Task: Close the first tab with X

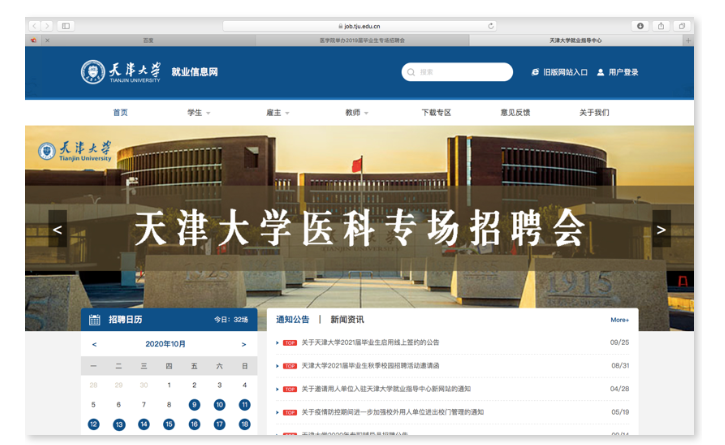Action: coord(47,40)
